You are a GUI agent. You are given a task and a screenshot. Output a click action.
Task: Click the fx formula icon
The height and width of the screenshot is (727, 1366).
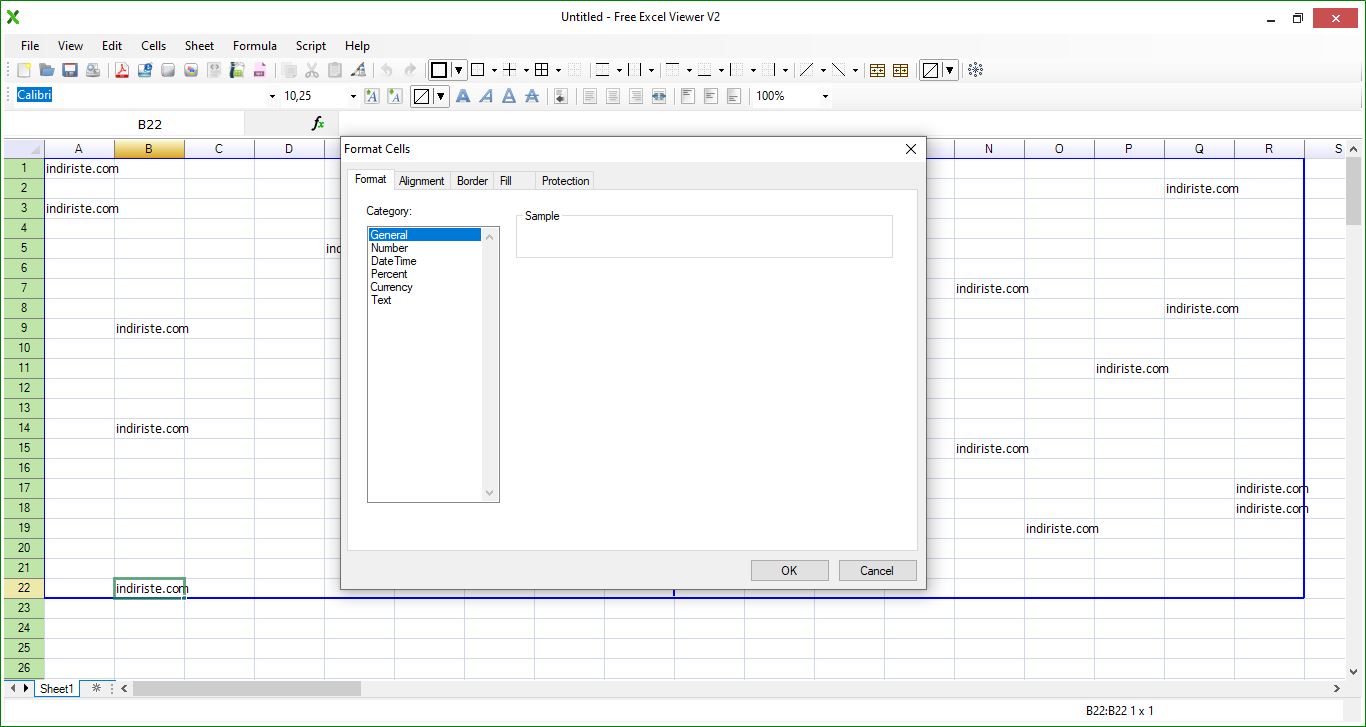(x=318, y=124)
